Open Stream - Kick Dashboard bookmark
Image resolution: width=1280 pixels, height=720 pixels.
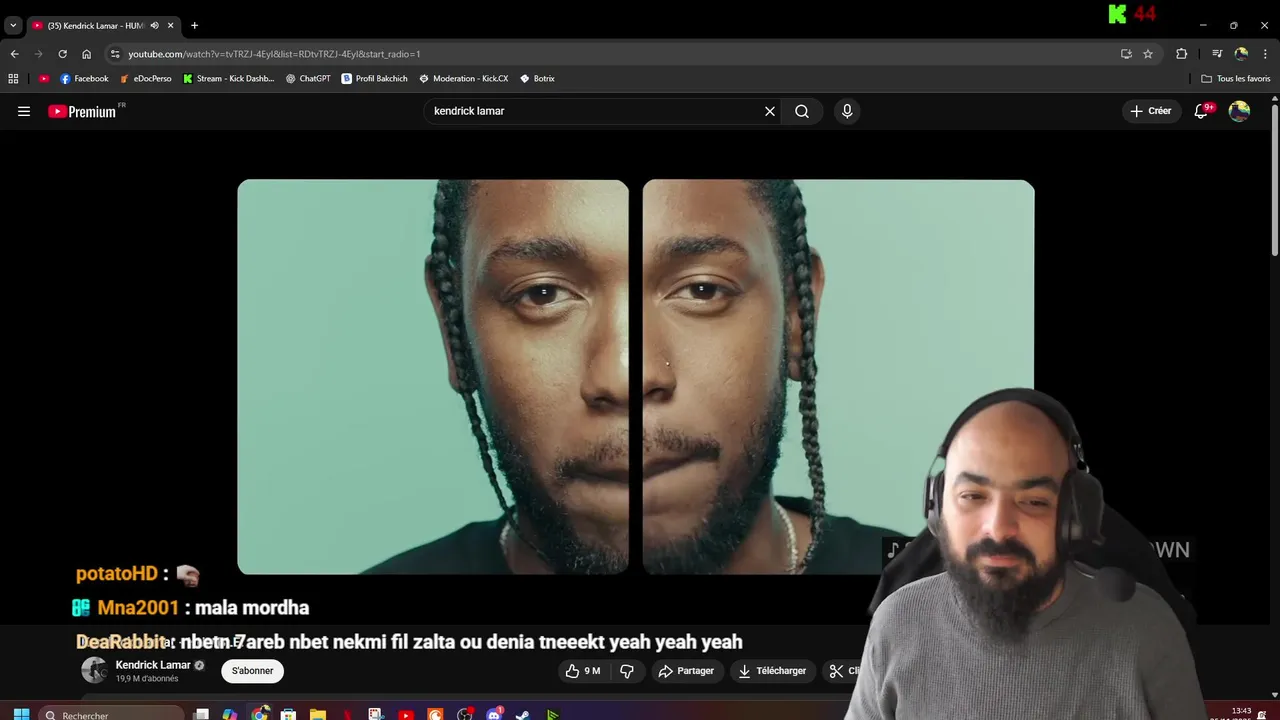point(228,78)
